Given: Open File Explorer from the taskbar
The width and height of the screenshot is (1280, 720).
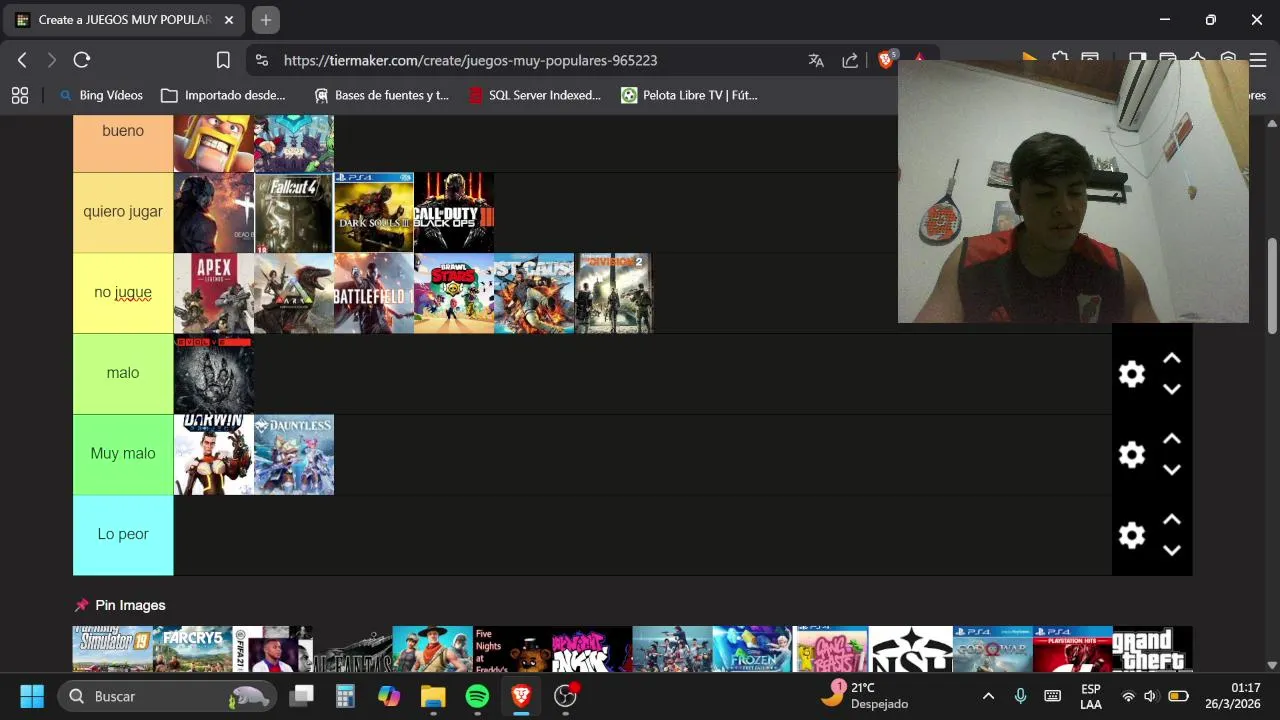Looking at the screenshot, I should pyautogui.click(x=432, y=696).
